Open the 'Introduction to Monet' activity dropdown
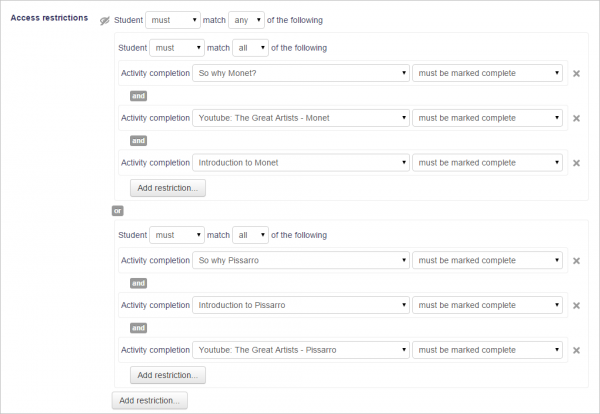Screen dimensions: 600x414 click(301, 162)
